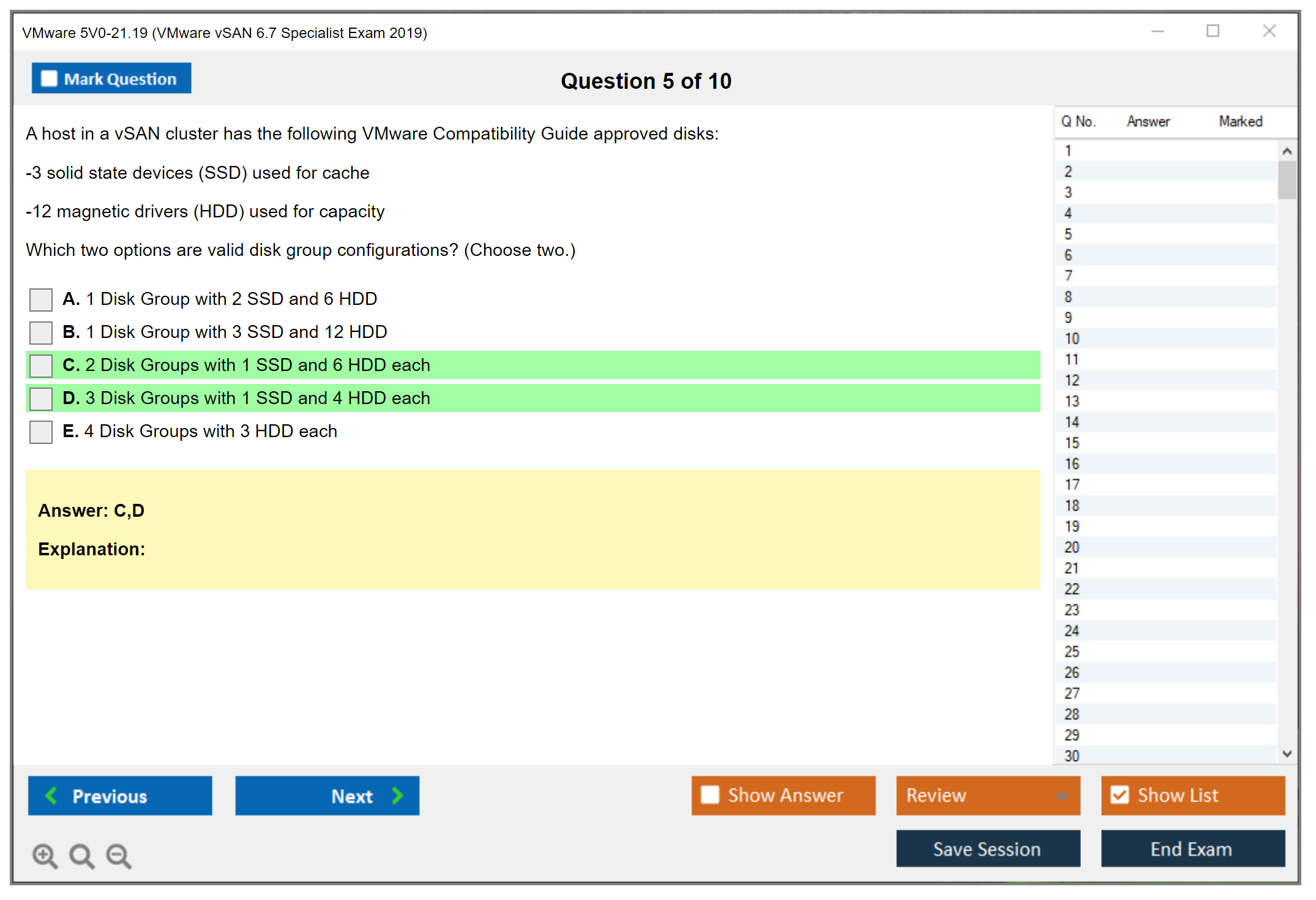Viewport: 1316px width, 900px height.
Task: Click the zoom out magnifier icon
Action: (118, 855)
